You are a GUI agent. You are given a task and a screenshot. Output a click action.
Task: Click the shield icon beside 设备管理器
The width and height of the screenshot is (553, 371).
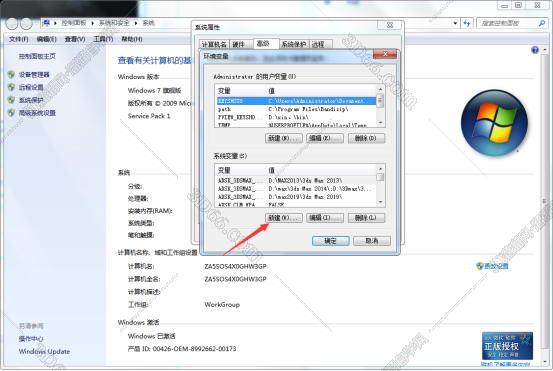(x=11, y=74)
